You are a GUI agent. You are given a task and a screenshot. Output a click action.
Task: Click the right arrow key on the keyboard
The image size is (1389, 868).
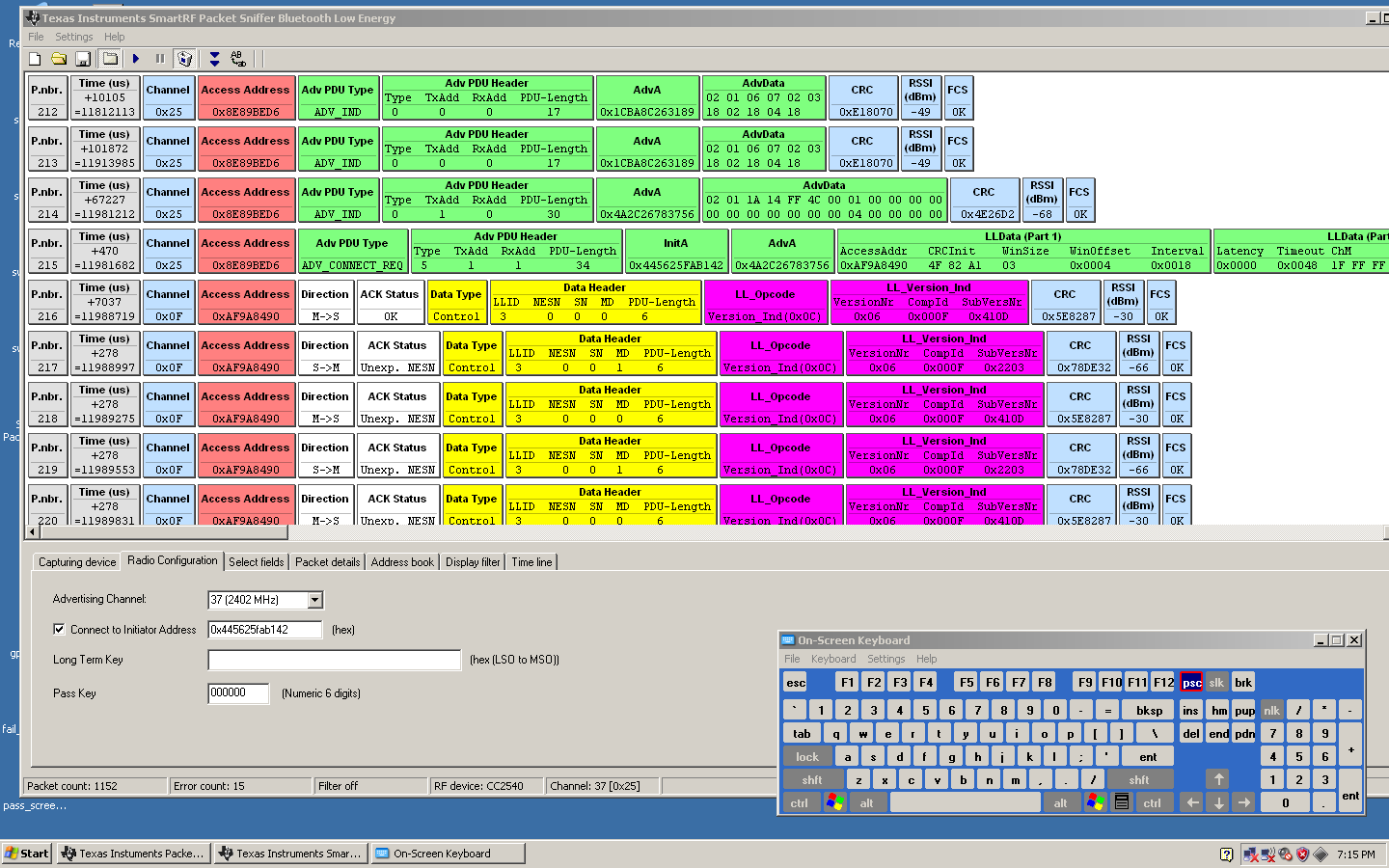[1244, 803]
